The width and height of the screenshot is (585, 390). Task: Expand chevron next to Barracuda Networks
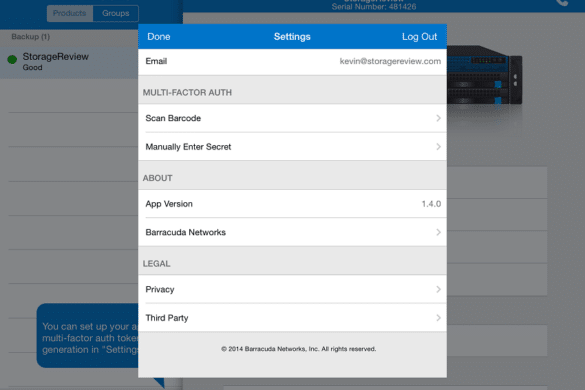tap(438, 232)
